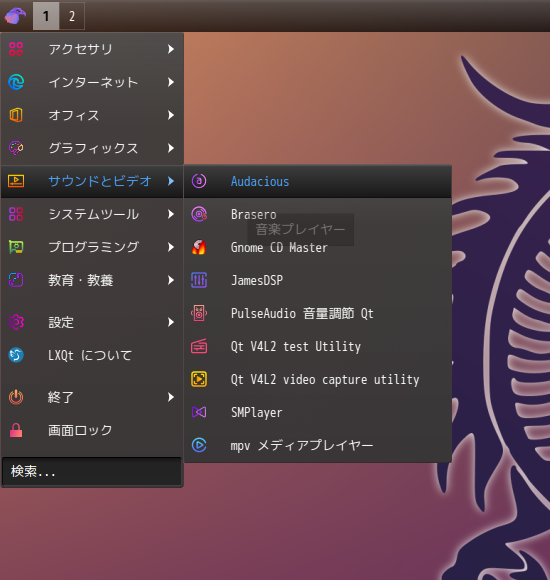Click Qt V4L2 video capture utility icon
550x580 pixels.
[199, 379]
